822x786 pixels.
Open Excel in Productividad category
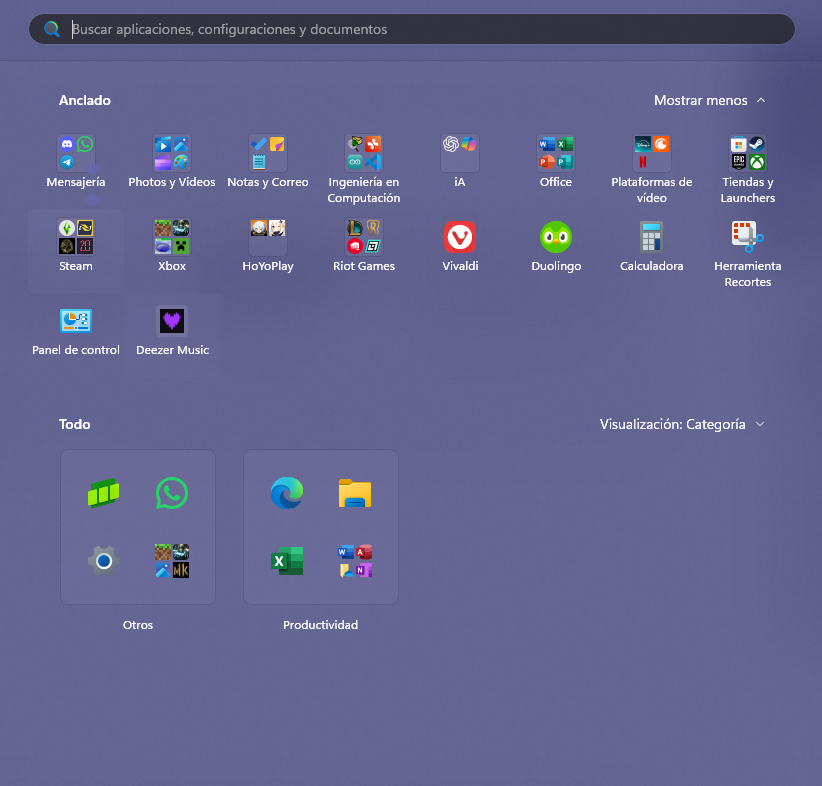tap(287, 561)
